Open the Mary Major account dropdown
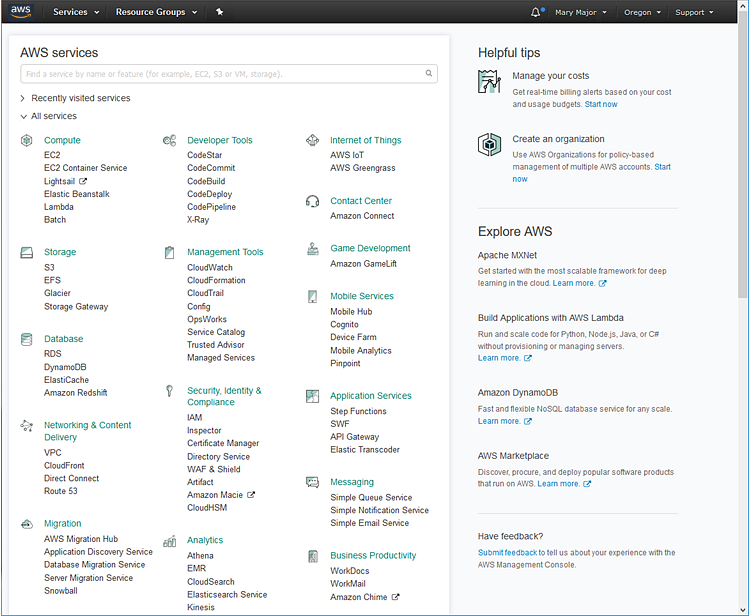Viewport: 749px width, 616px height. (x=581, y=12)
